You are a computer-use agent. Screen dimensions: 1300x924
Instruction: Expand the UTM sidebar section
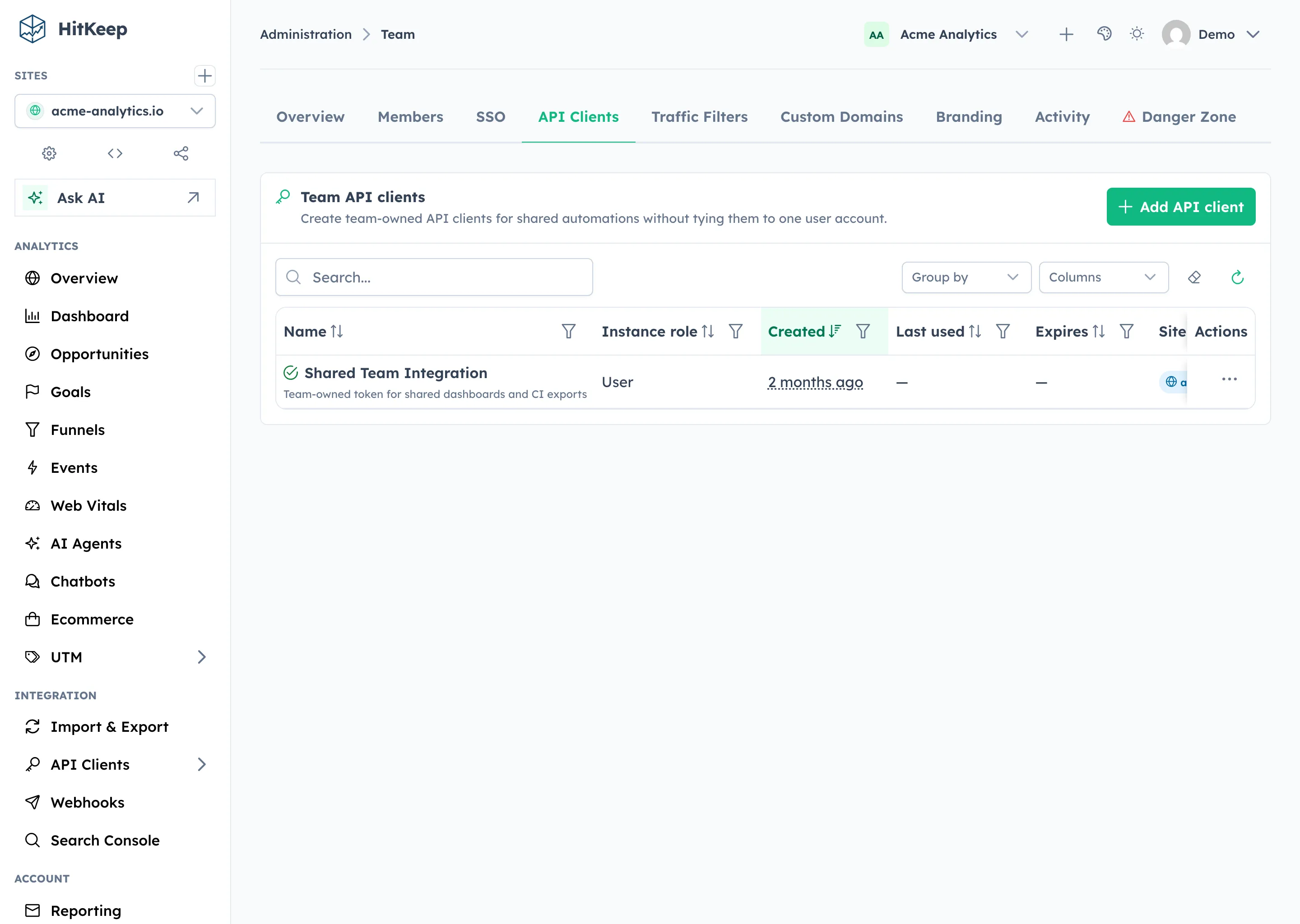(201, 657)
